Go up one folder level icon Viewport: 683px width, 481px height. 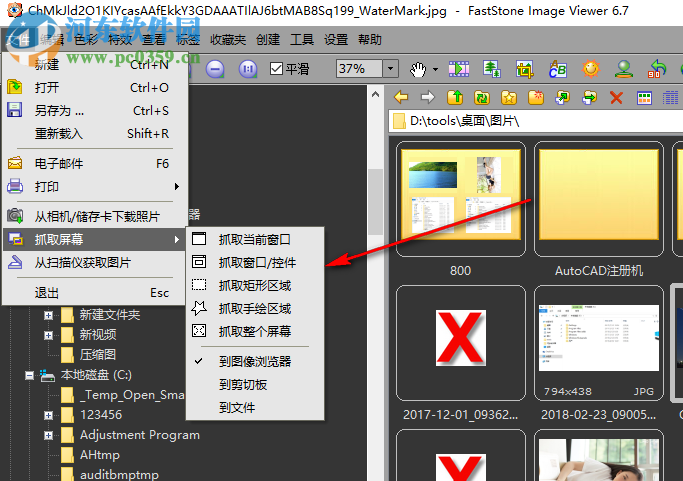click(455, 97)
